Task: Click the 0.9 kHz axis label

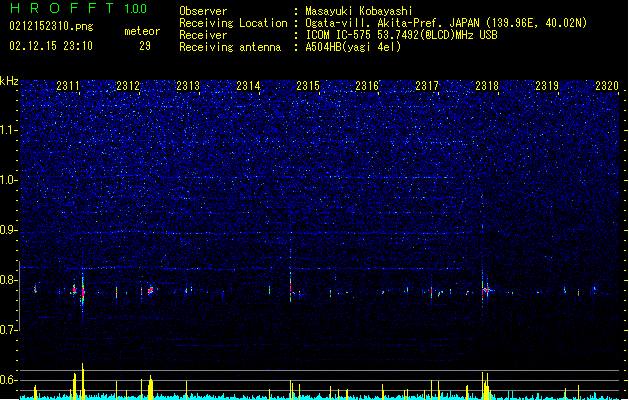Action: click(8, 230)
